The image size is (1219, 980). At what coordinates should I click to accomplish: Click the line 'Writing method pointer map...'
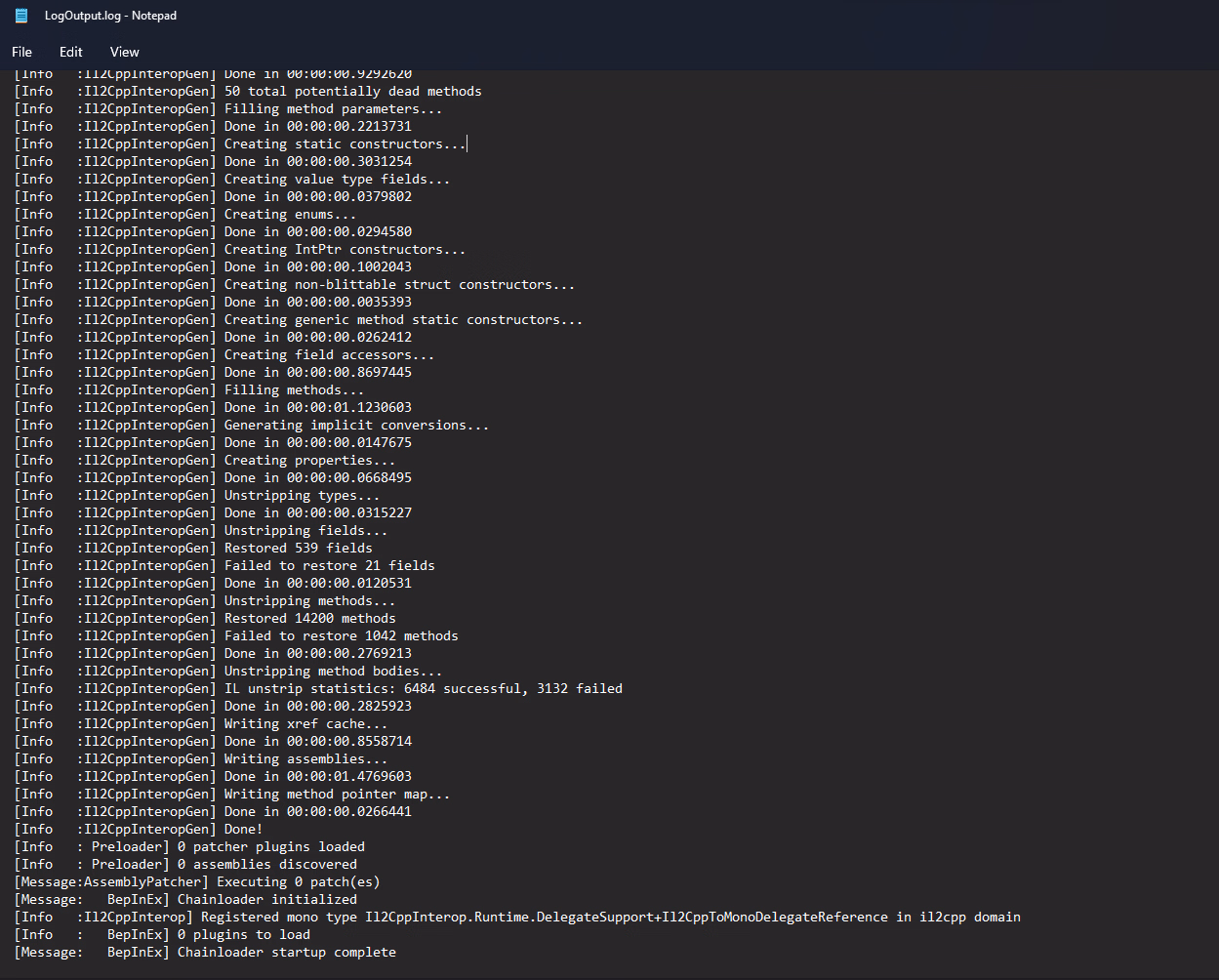pyautogui.click(x=232, y=794)
